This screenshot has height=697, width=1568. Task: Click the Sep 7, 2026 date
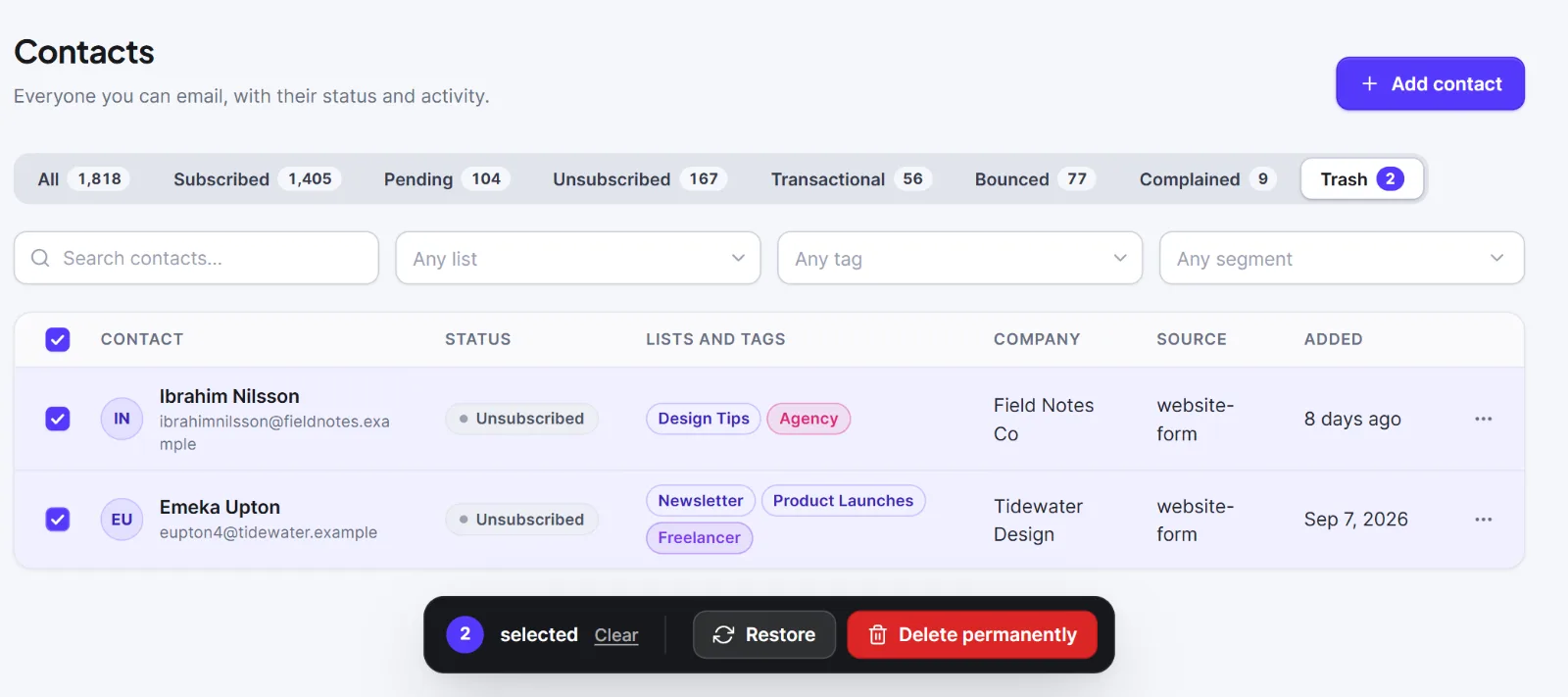(x=1356, y=520)
